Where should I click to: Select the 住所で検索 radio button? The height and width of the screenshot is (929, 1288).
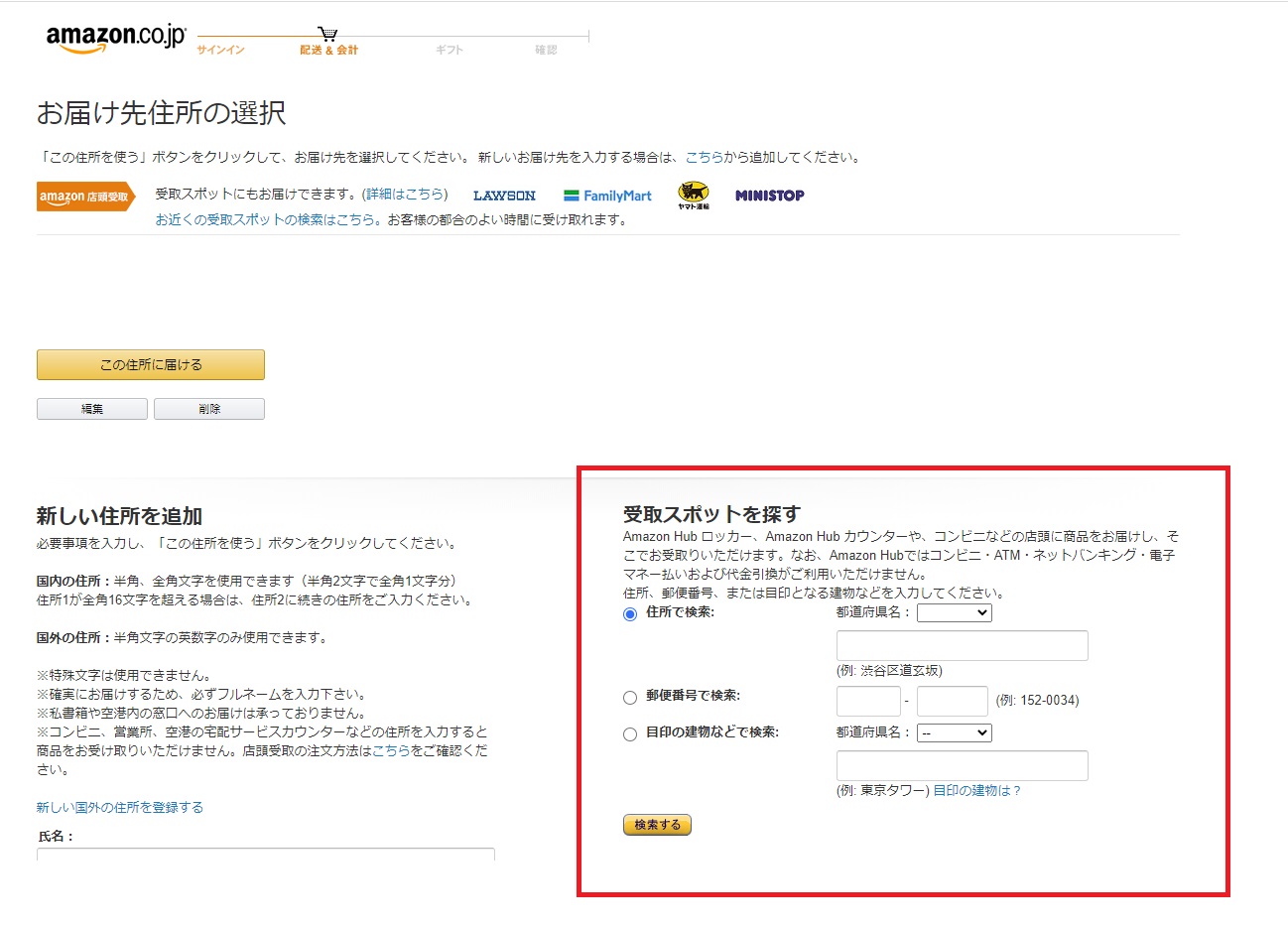[x=630, y=614]
